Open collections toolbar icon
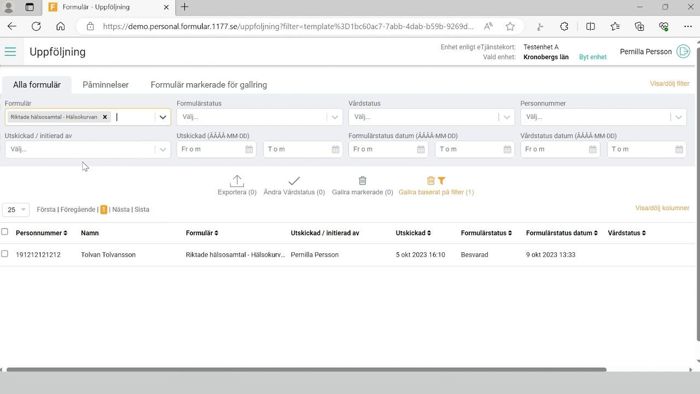Image resolution: width=700 pixels, height=394 pixels. point(639,26)
